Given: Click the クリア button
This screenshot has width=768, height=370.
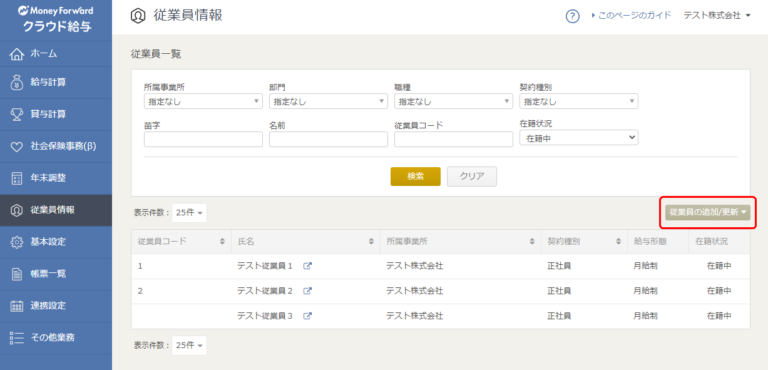Looking at the screenshot, I should pyautogui.click(x=472, y=176).
